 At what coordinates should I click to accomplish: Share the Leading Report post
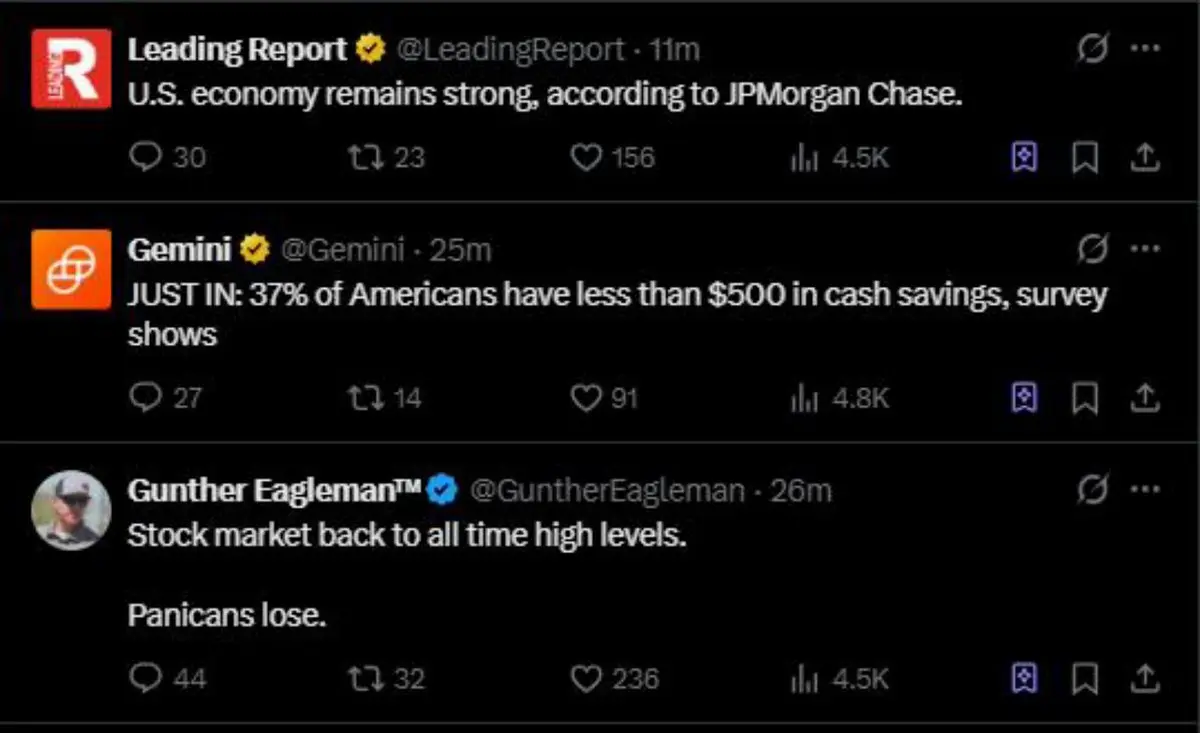point(1145,158)
